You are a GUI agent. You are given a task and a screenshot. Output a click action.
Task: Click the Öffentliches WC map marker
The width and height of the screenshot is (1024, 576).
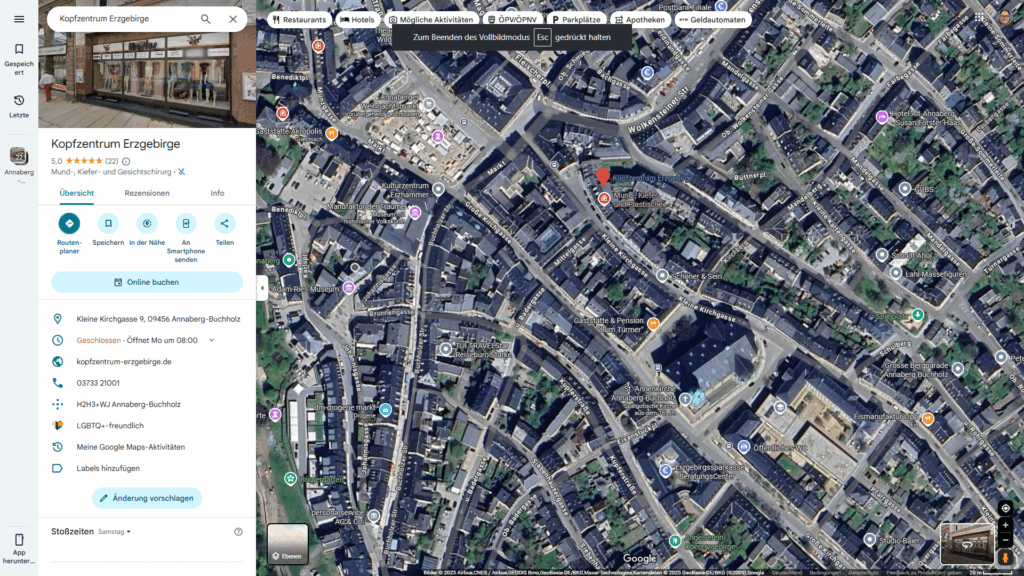[744, 447]
